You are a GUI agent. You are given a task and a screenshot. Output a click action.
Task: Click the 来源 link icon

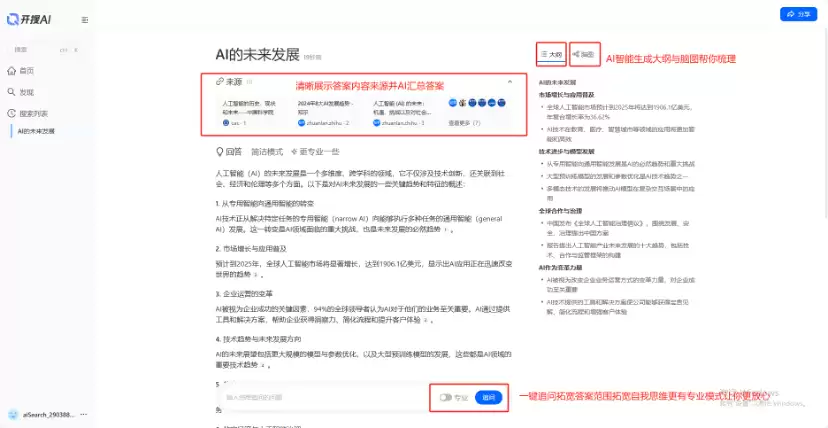[x=220, y=82]
